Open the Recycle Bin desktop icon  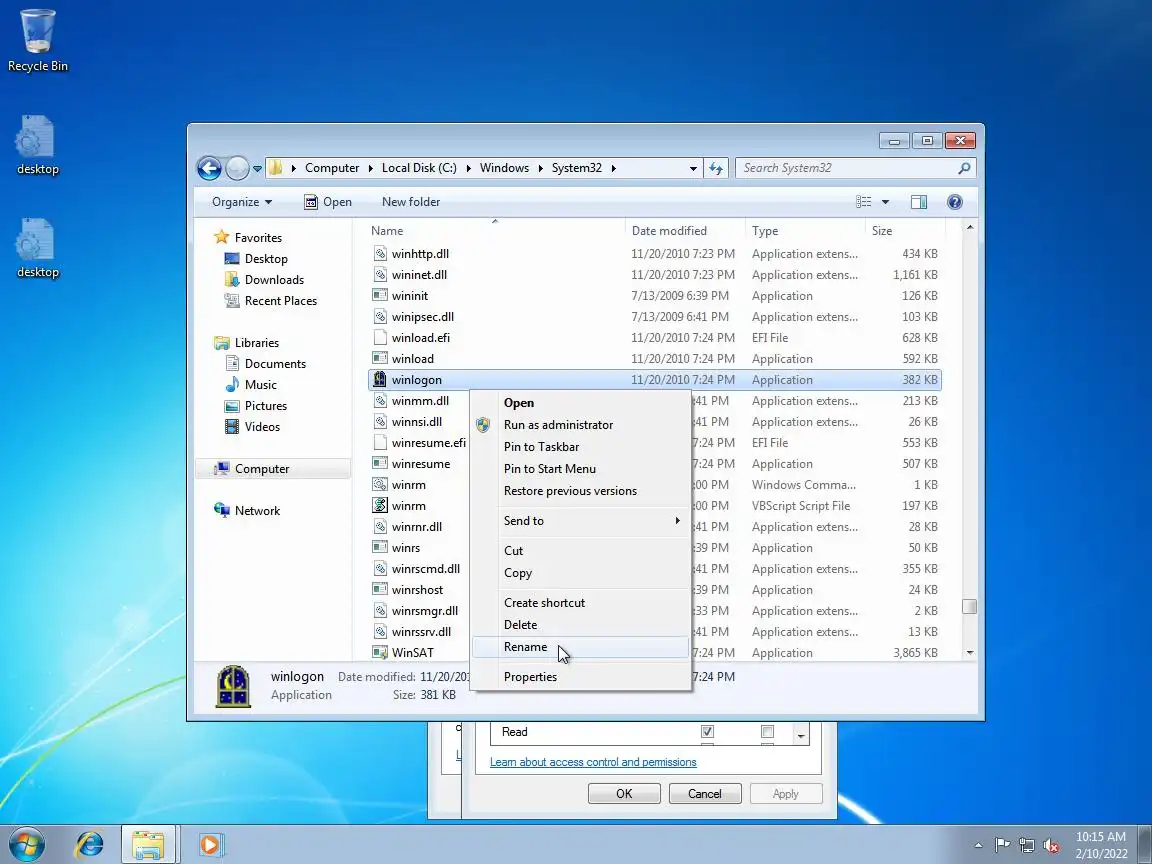37,40
